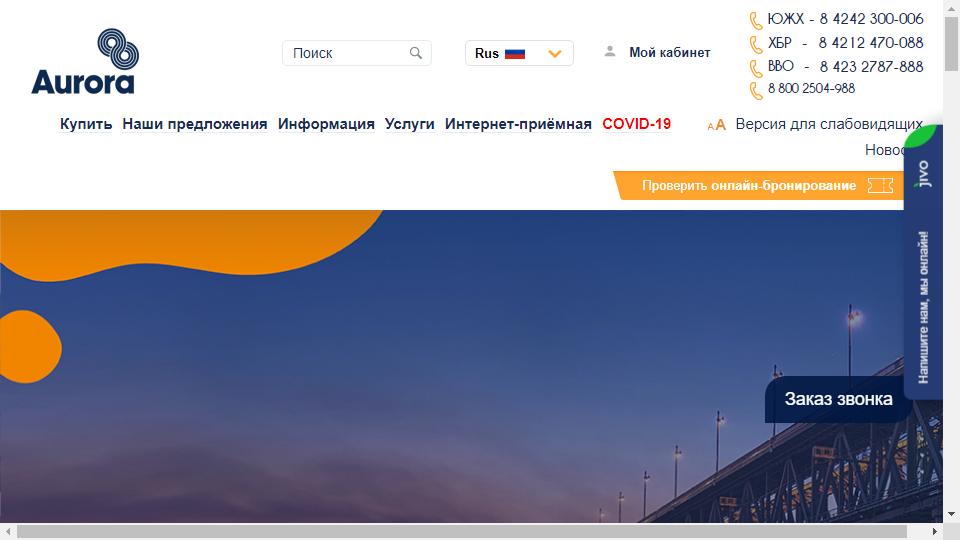Click the horizontal scrollbar left arrow
960x540 pixels.
click(7, 531)
